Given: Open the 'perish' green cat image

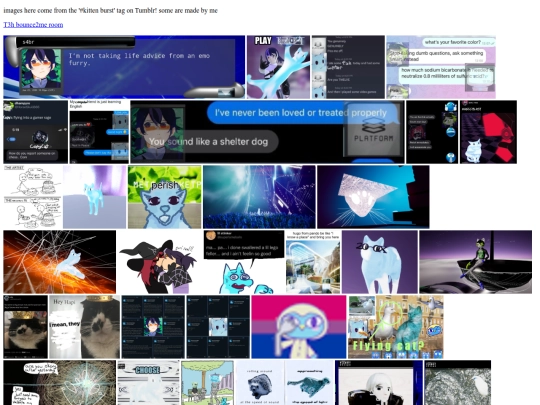Looking at the screenshot, I should point(165,197).
